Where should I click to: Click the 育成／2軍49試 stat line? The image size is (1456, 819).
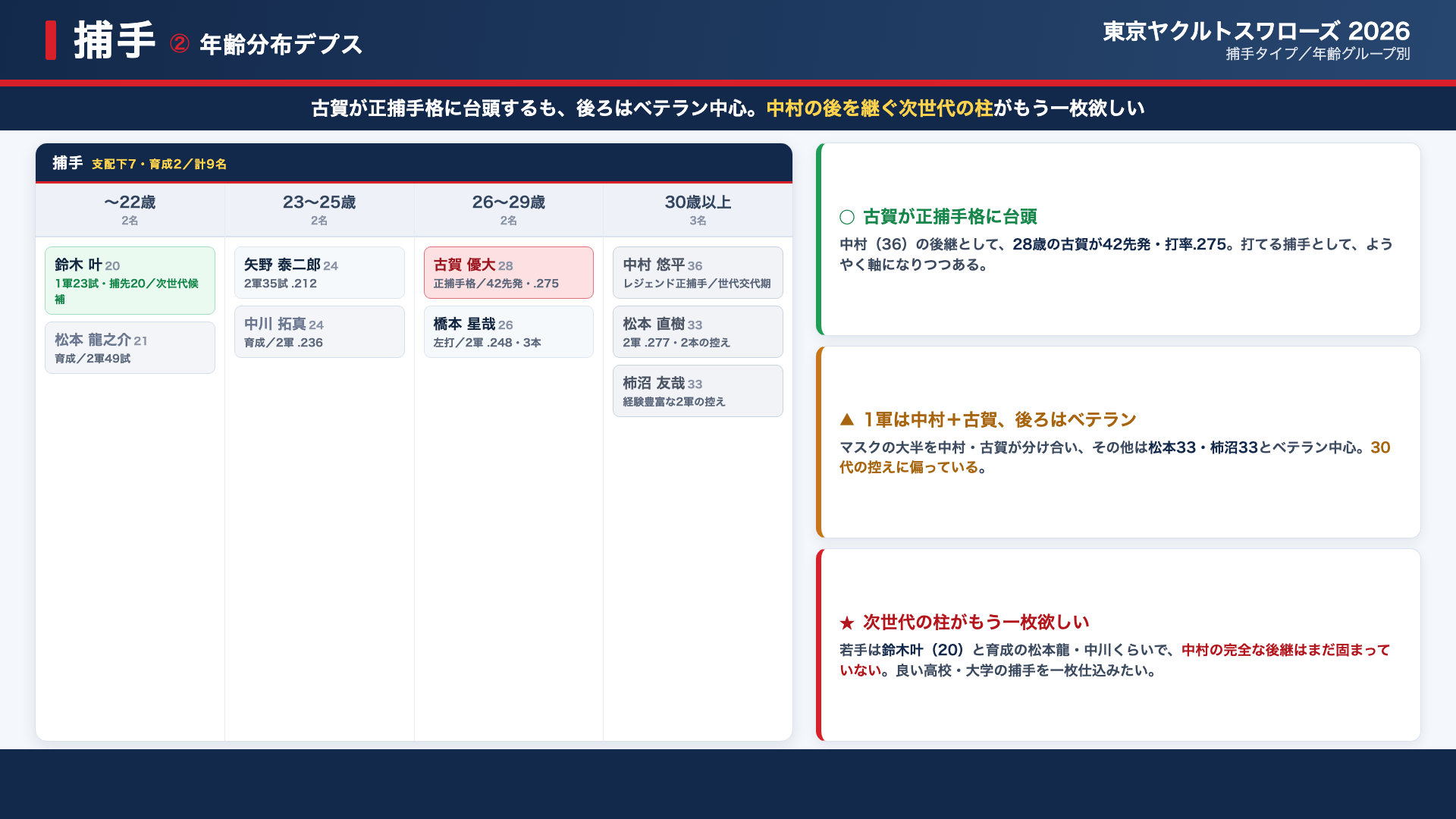click(x=93, y=359)
